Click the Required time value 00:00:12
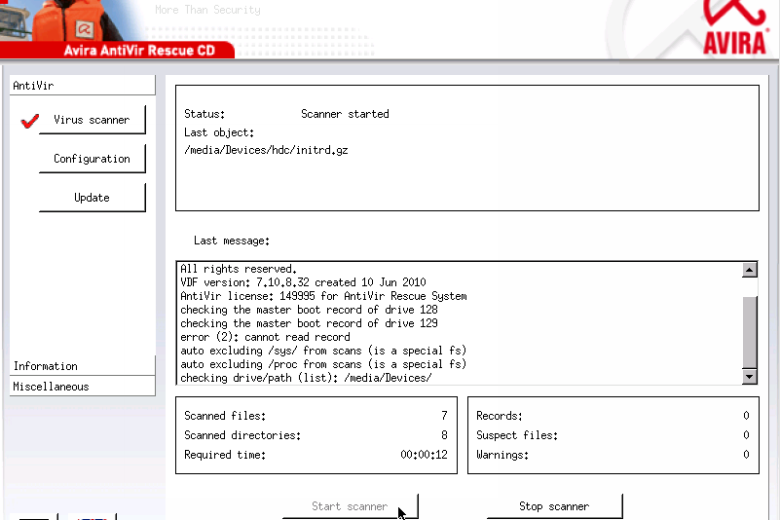The height and width of the screenshot is (520, 780). (424, 455)
